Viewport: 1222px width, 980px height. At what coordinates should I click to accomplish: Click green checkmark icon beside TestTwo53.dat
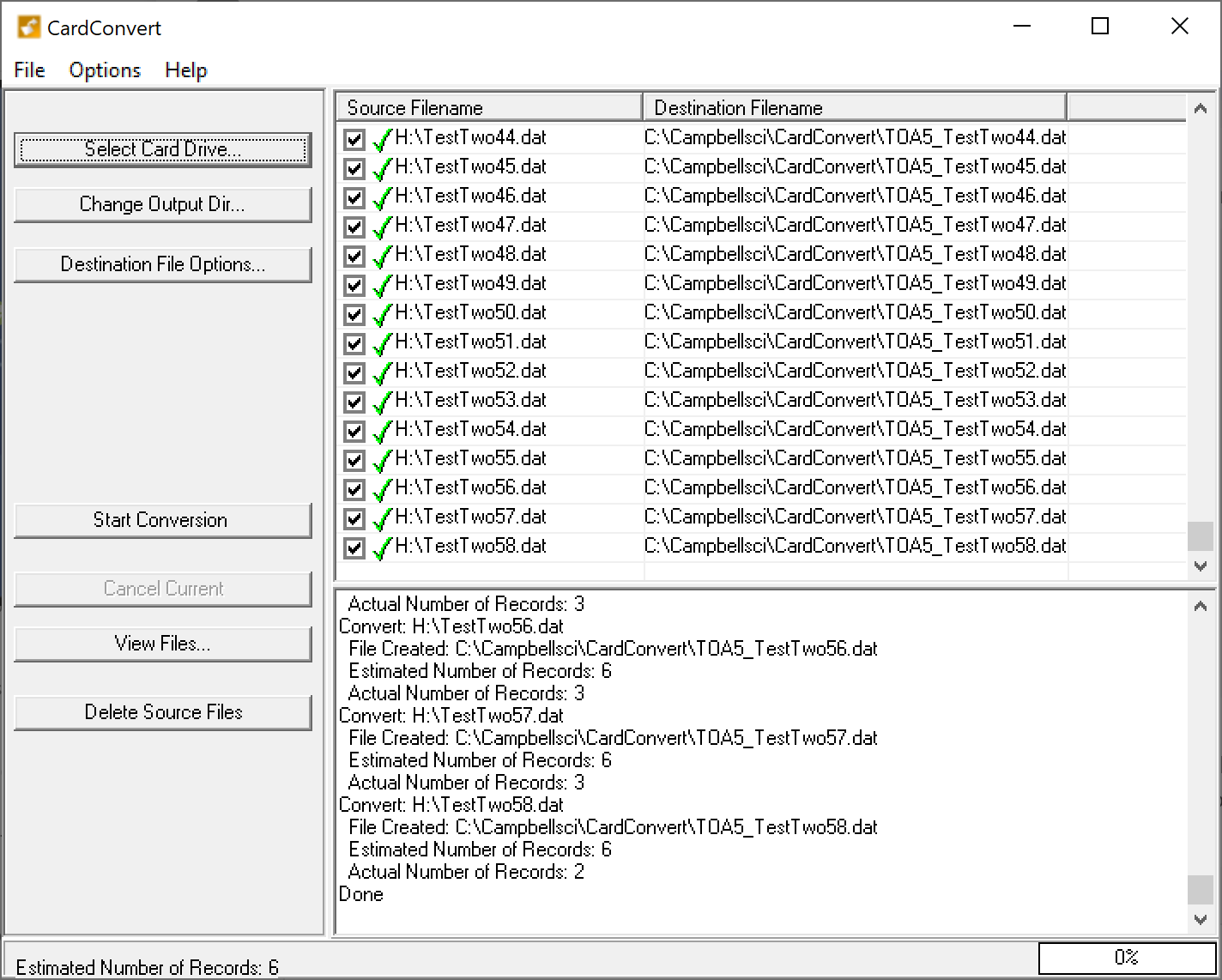coord(383,402)
